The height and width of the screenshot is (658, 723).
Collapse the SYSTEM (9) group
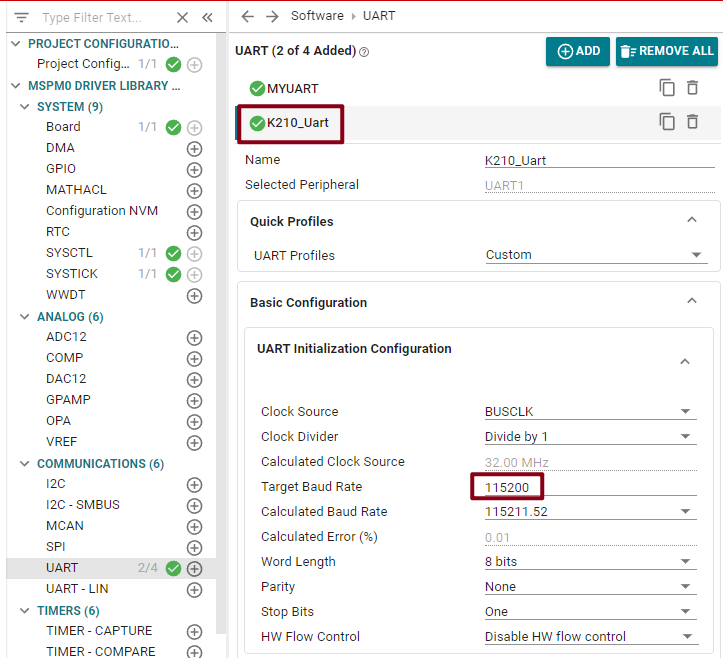[24, 107]
